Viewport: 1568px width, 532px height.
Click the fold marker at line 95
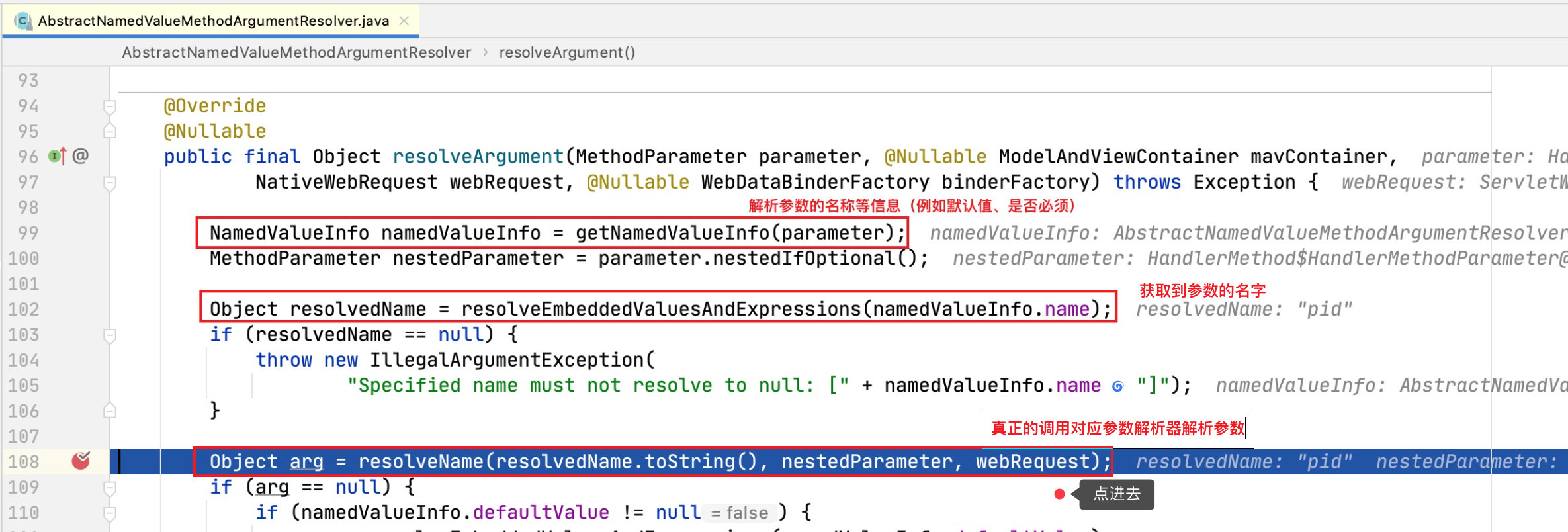[110, 131]
